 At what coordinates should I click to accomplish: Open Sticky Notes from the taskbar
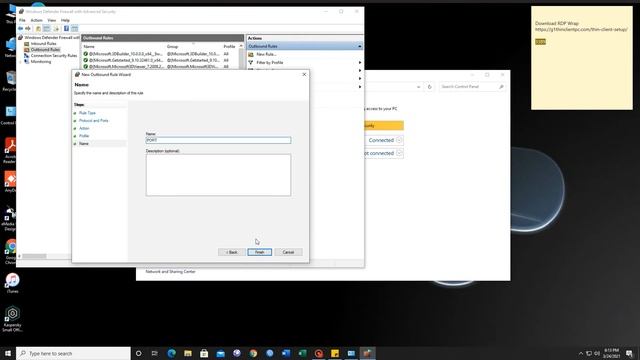coord(335,353)
